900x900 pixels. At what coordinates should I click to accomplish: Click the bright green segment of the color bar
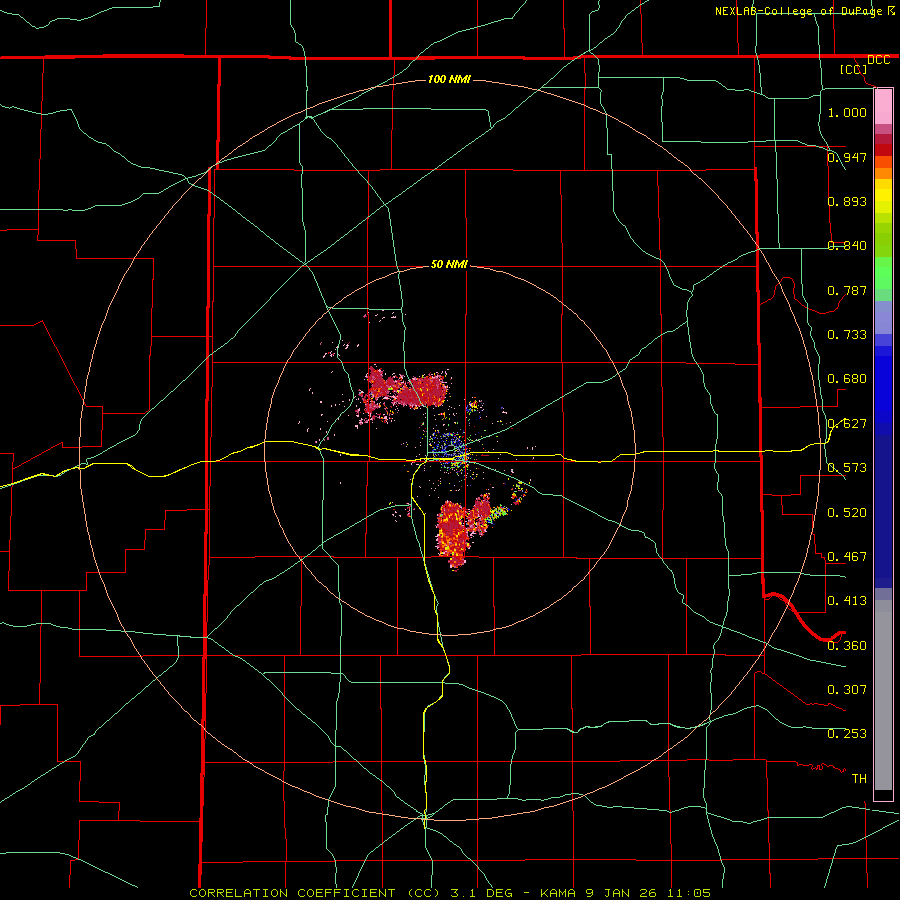tap(883, 273)
